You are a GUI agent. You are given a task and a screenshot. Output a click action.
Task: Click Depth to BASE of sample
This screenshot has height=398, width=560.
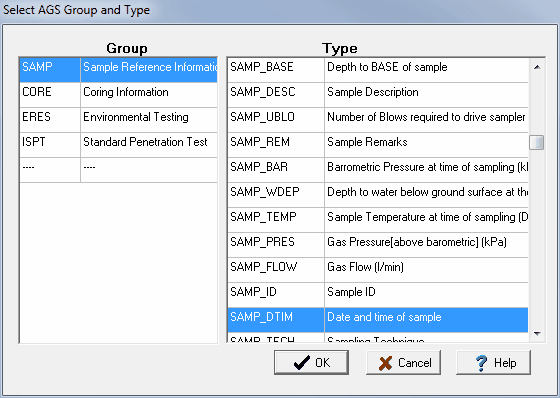coord(426,70)
